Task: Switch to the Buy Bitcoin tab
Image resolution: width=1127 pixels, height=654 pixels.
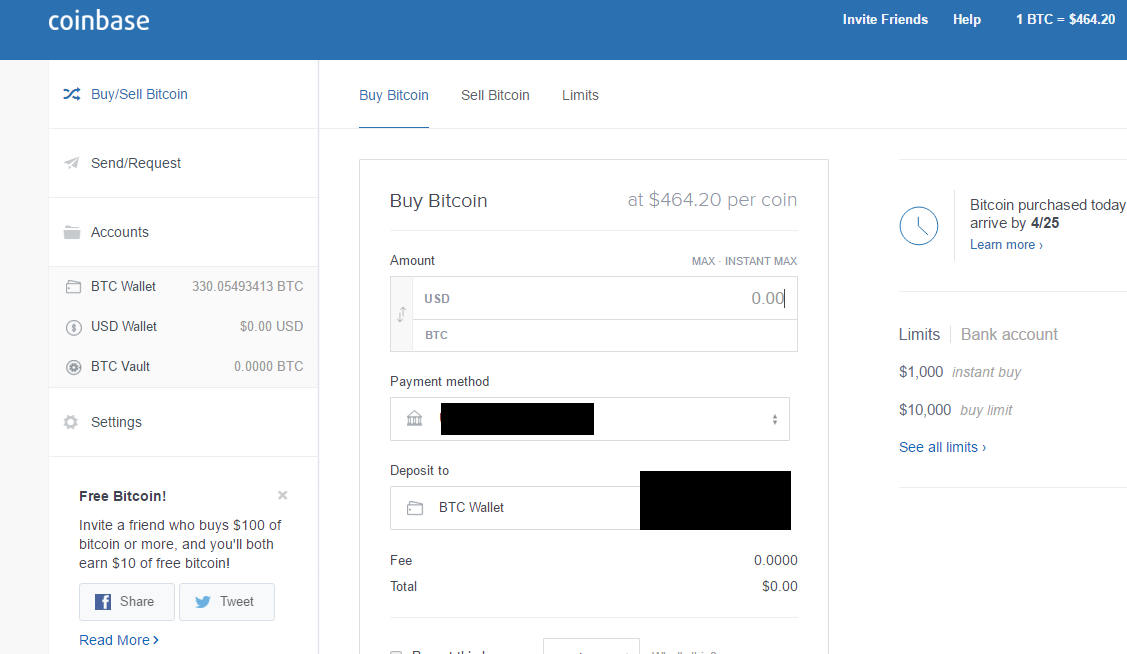Action: pos(394,95)
